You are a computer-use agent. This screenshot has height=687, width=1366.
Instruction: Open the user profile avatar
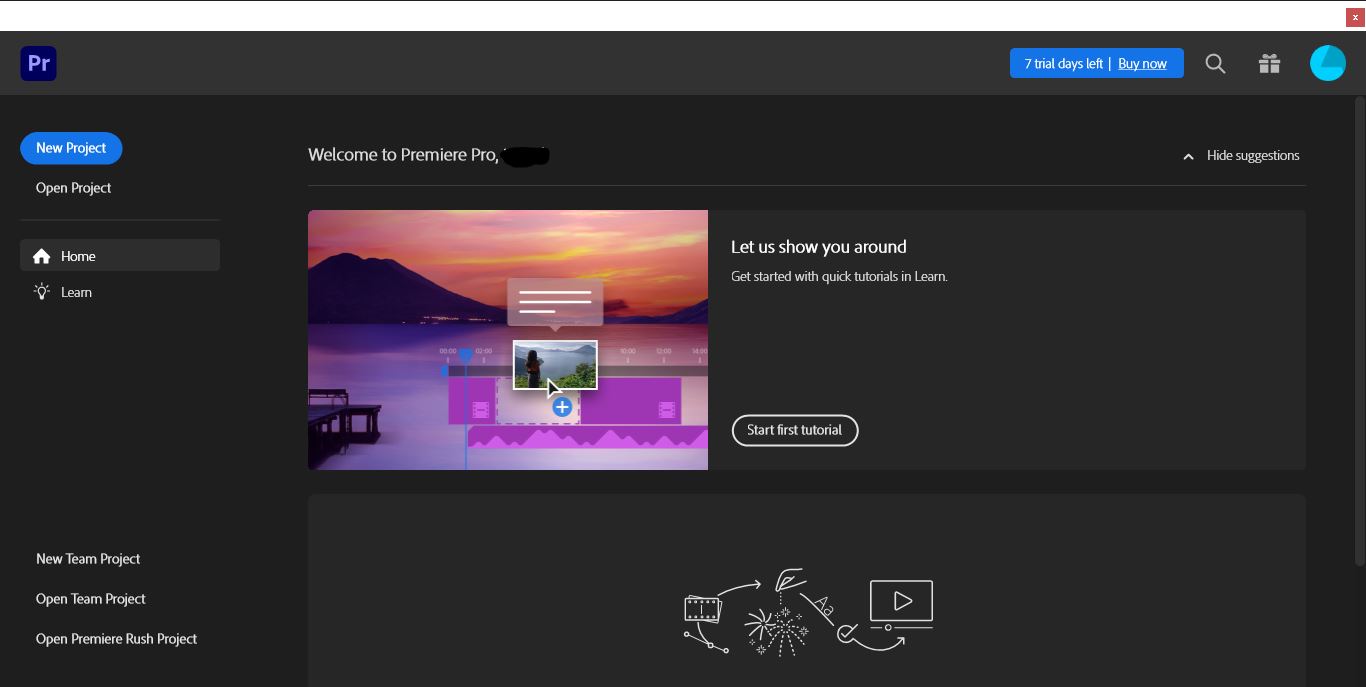(x=1327, y=63)
